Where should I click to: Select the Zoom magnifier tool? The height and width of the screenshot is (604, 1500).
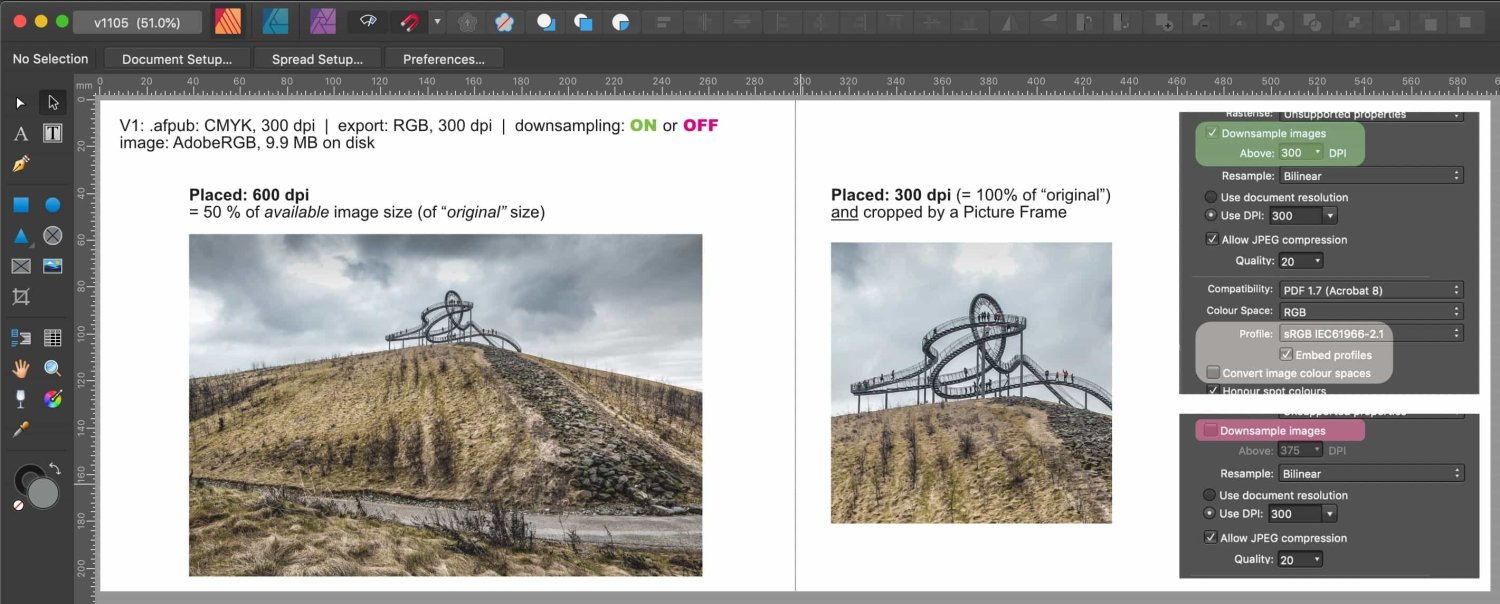click(x=52, y=368)
